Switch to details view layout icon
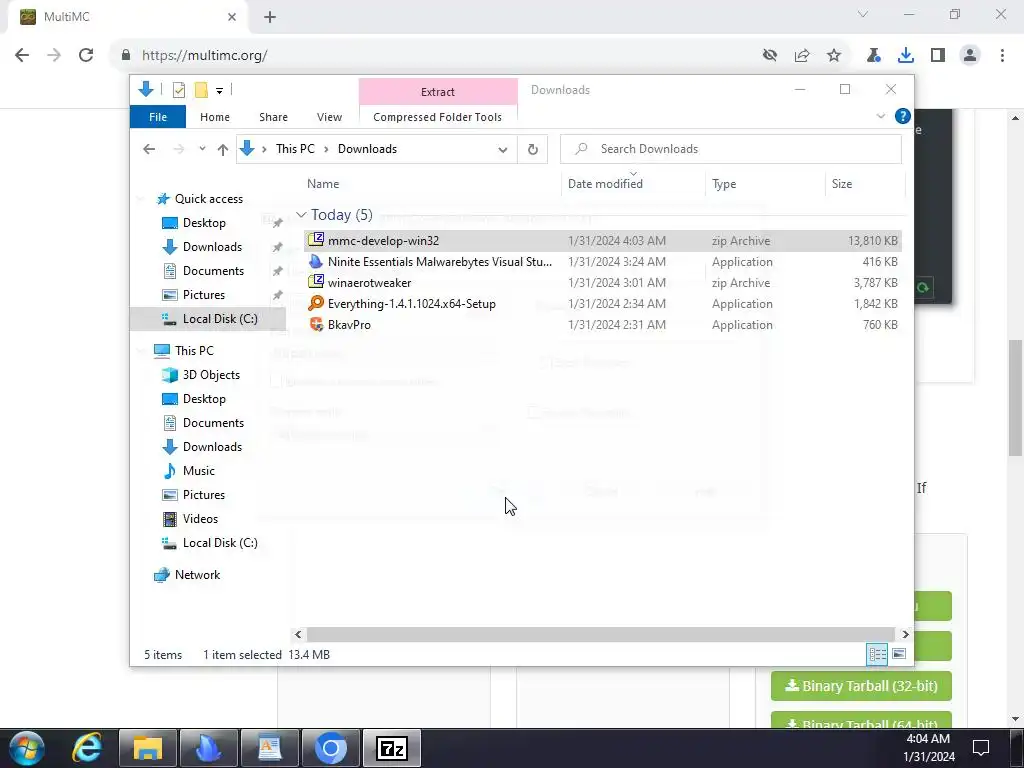This screenshot has width=1024, height=768. click(877, 654)
